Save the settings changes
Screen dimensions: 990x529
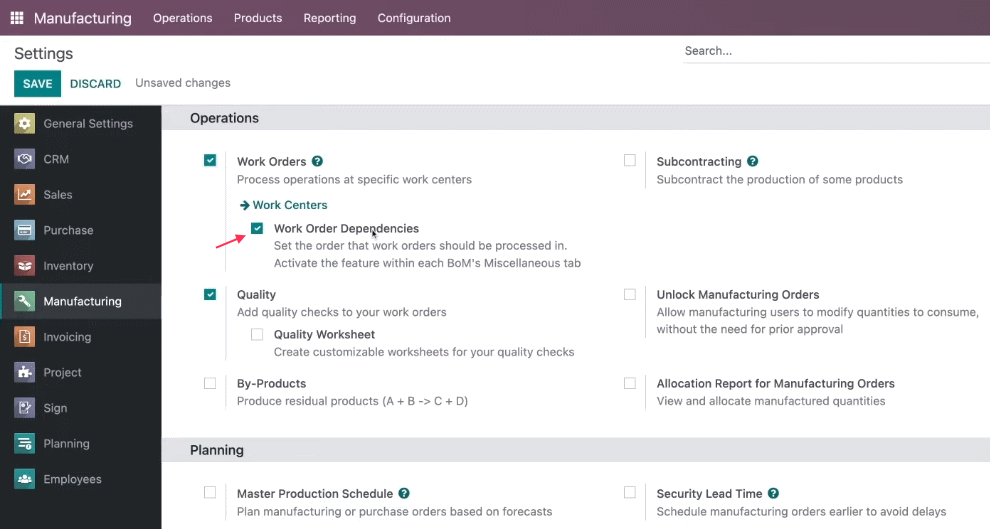37,83
